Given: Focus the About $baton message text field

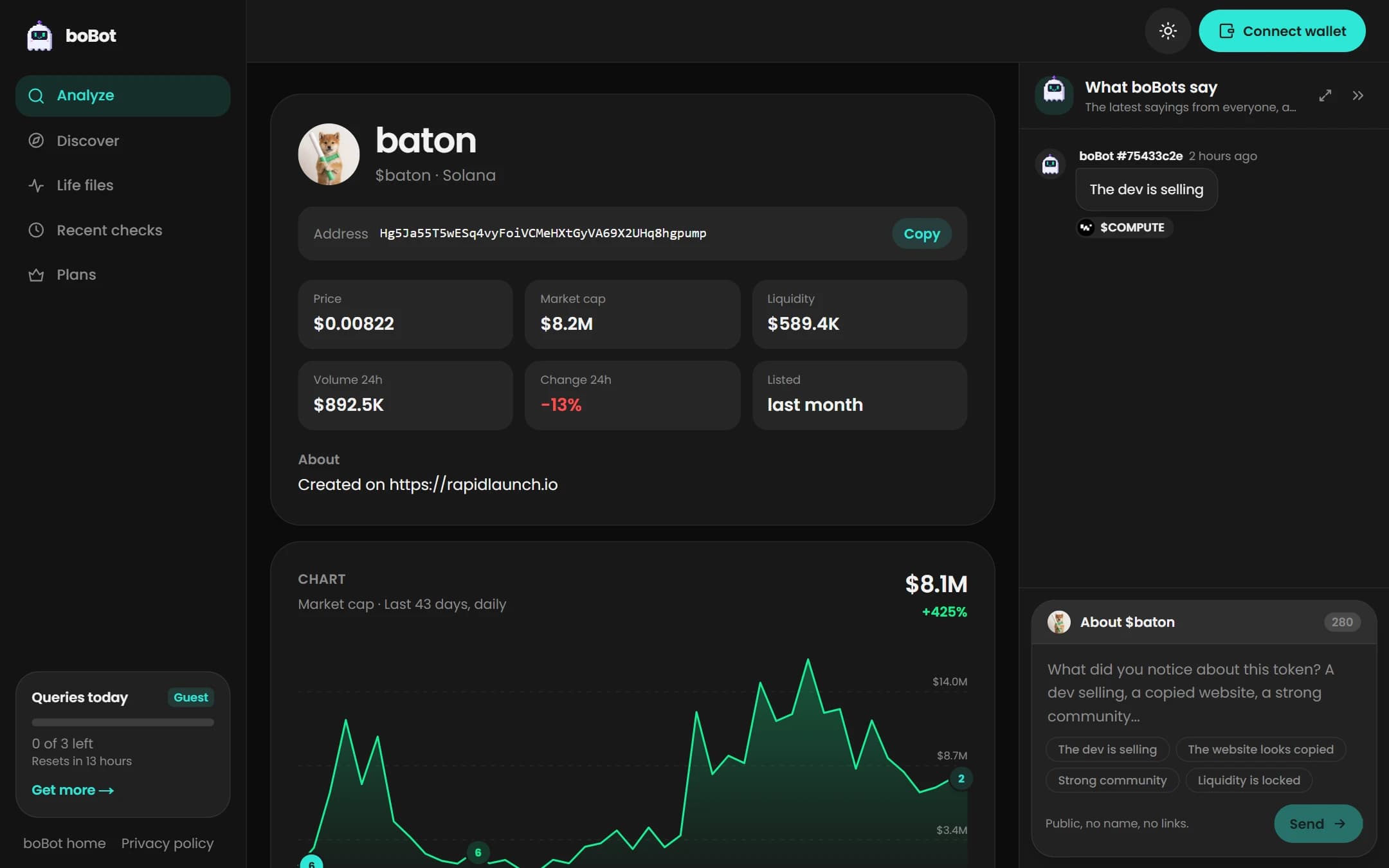Looking at the screenshot, I should (1203, 692).
